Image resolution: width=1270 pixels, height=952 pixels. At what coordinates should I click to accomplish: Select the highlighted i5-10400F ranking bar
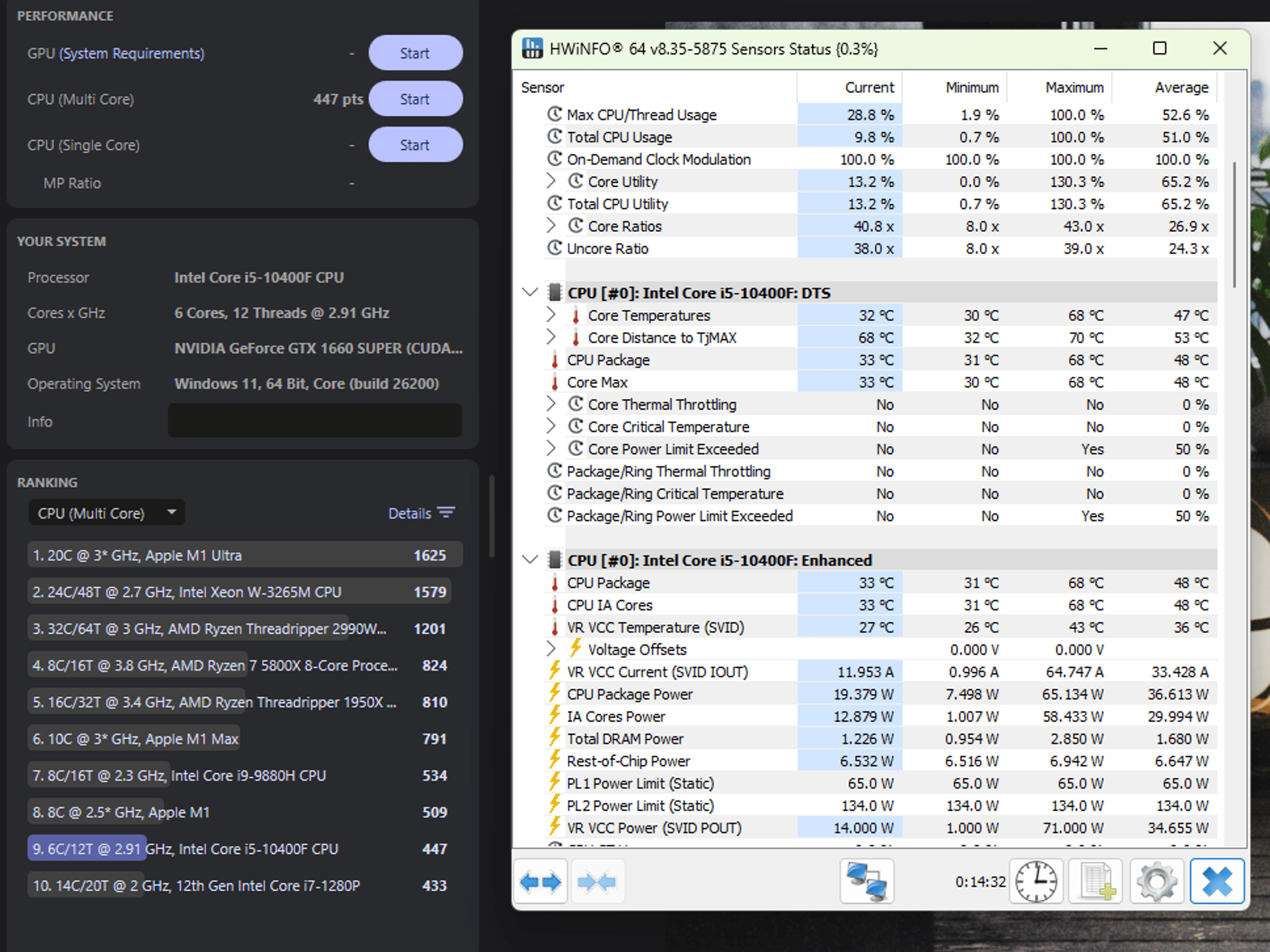point(87,848)
